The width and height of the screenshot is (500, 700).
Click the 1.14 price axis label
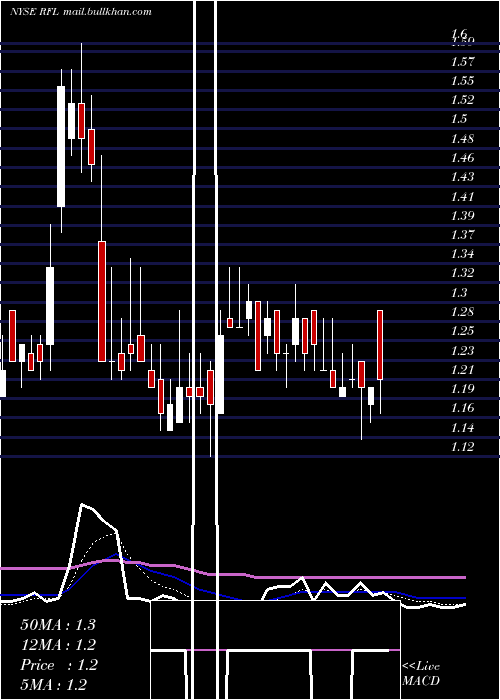point(462,428)
